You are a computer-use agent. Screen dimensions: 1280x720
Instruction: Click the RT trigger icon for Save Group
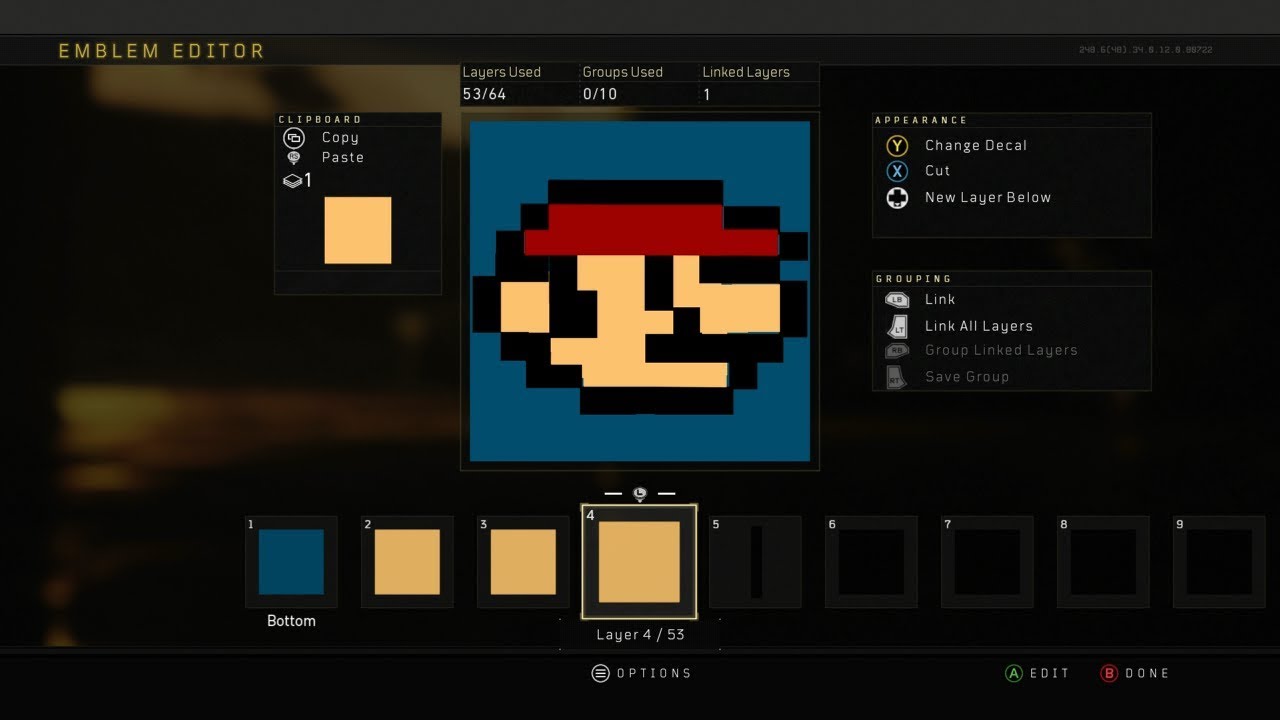pos(897,377)
